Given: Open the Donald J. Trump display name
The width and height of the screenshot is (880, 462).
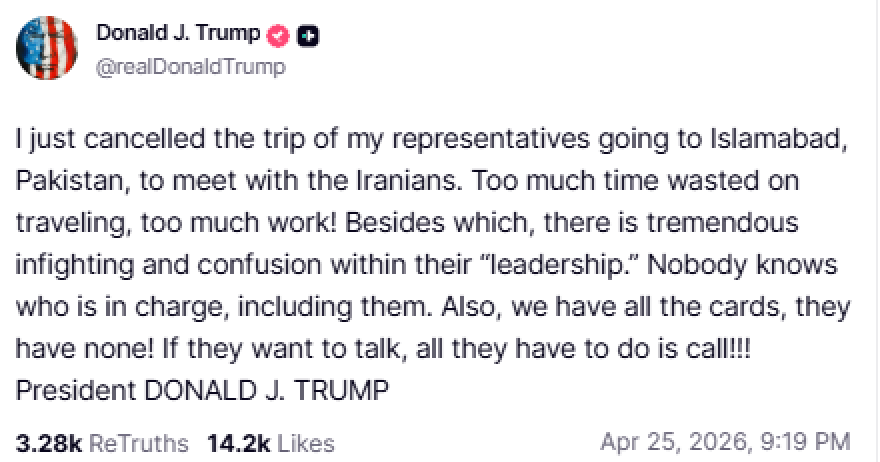Looking at the screenshot, I should click(x=178, y=34).
